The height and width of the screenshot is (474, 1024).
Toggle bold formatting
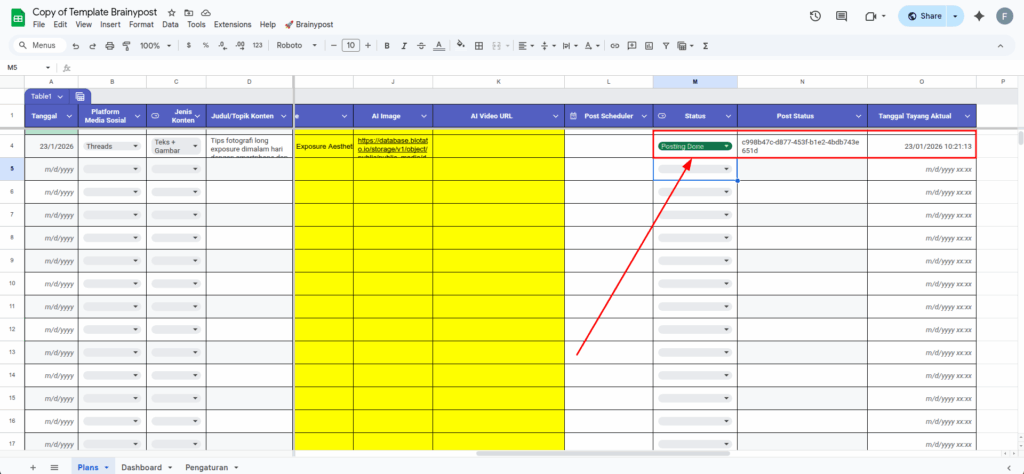tap(386, 45)
